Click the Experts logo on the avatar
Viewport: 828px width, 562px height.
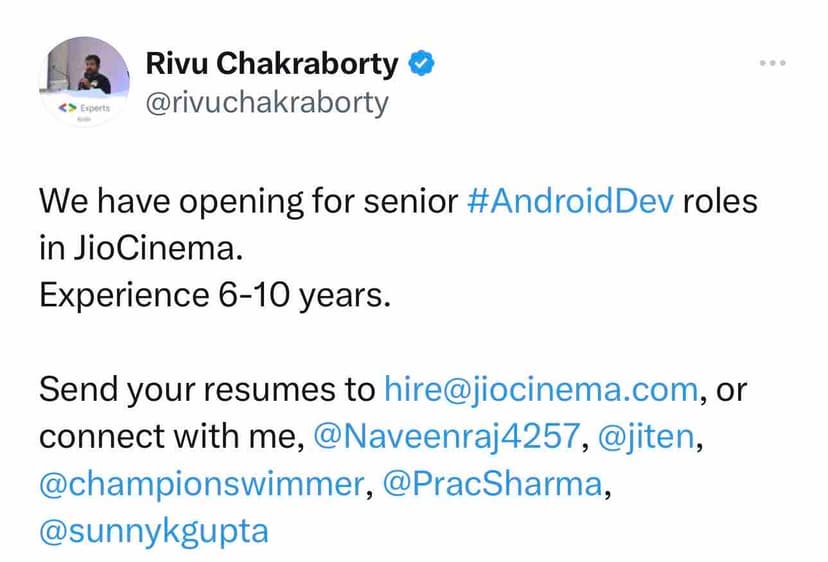86,105
